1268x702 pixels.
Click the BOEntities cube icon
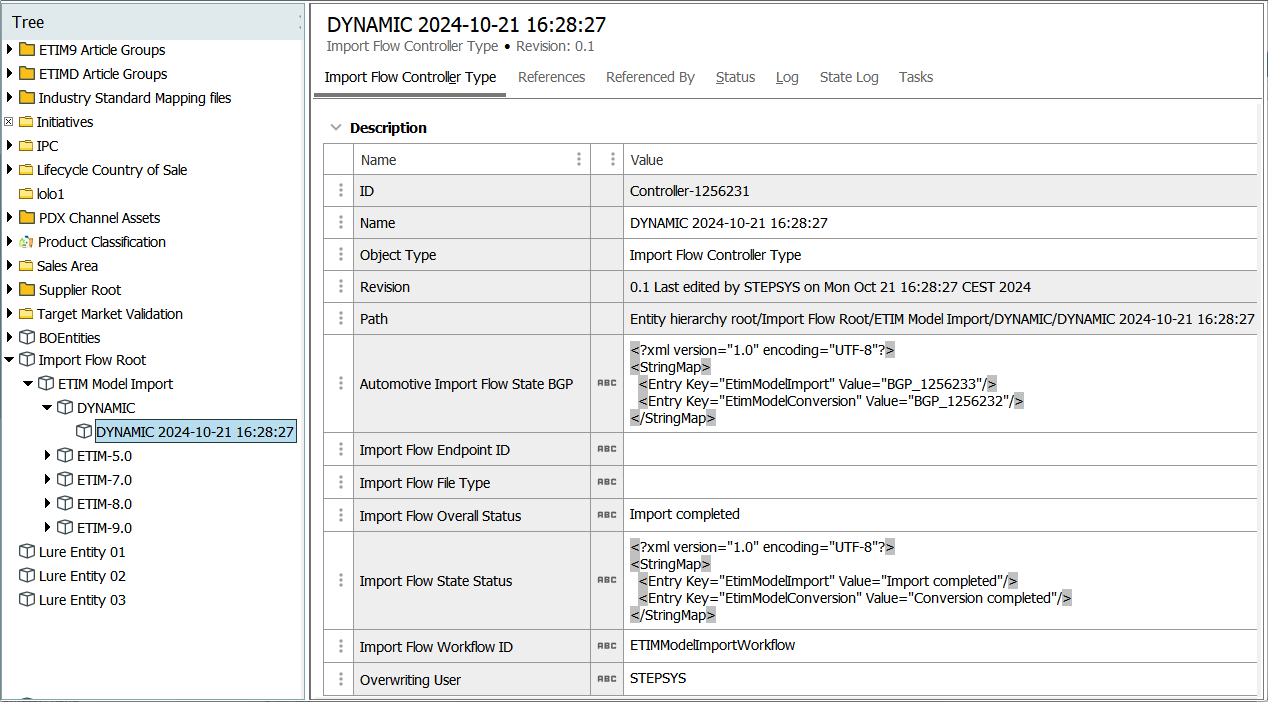click(x=26, y=338)
